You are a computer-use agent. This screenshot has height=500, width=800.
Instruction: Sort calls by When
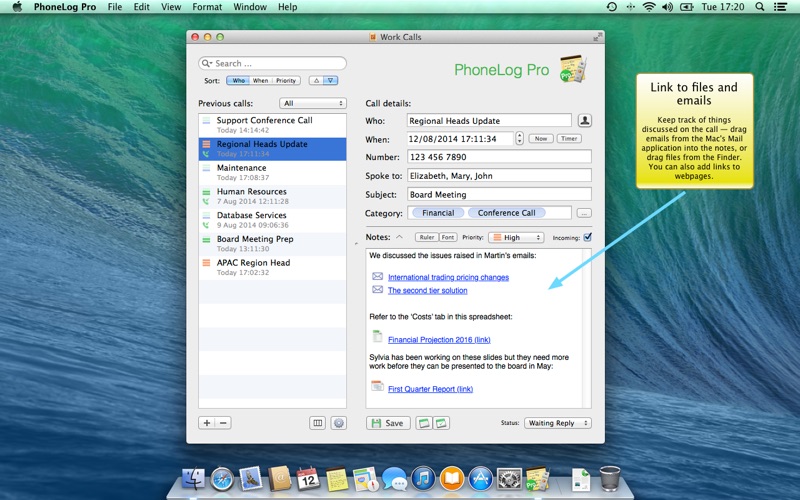click(260, 81)
